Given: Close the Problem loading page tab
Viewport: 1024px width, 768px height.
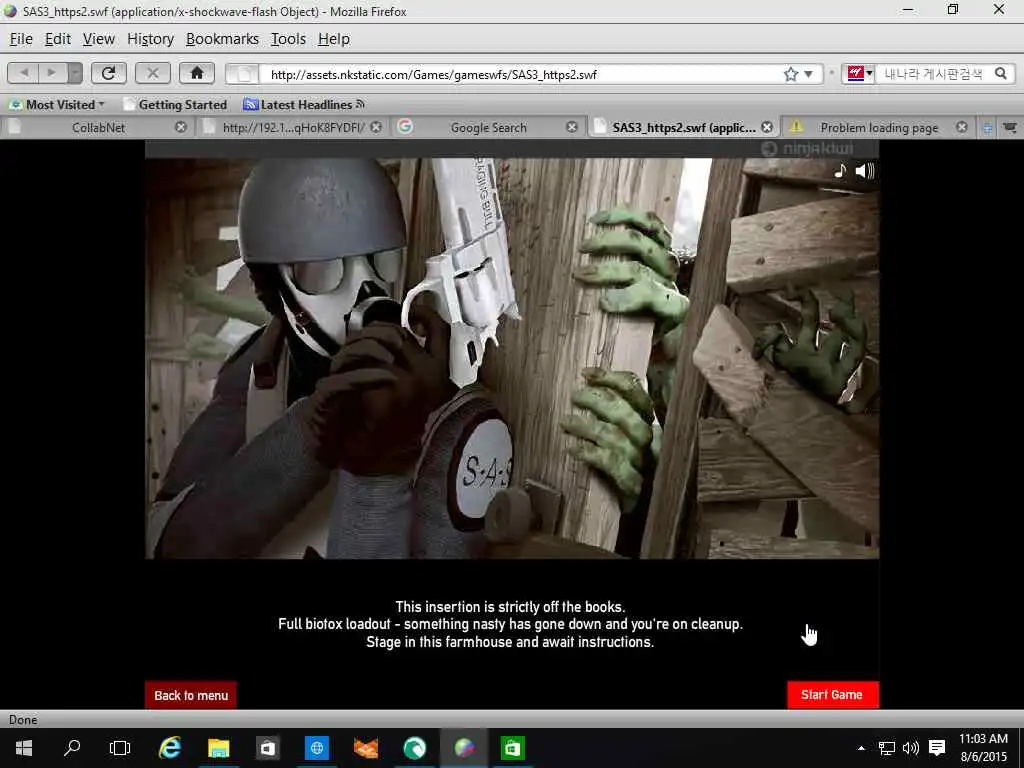Looking at the screenshot, I should 961,127.
